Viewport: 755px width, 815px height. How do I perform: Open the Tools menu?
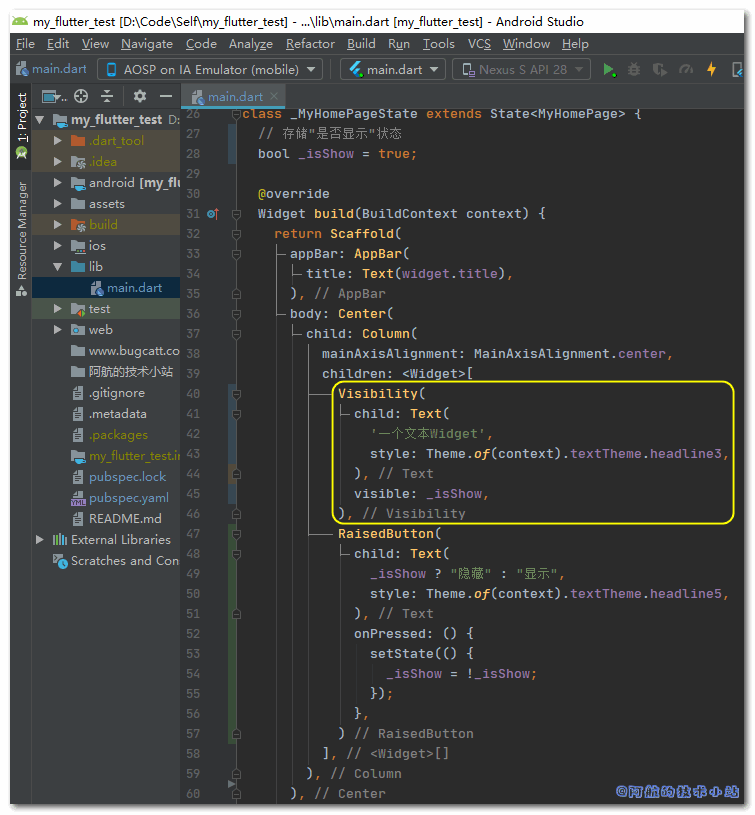[438, 44]
